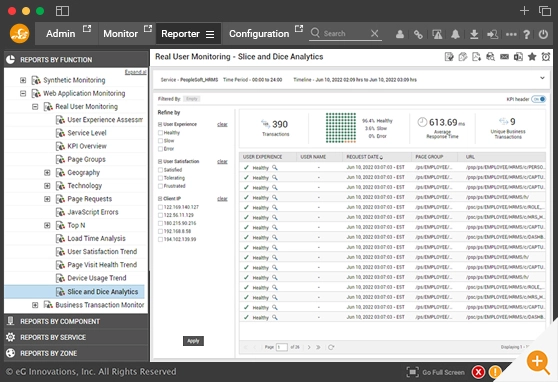The image size is (558, 382).
Task: Expand the Synthetic Monitoring node
Action: point(23,80)
